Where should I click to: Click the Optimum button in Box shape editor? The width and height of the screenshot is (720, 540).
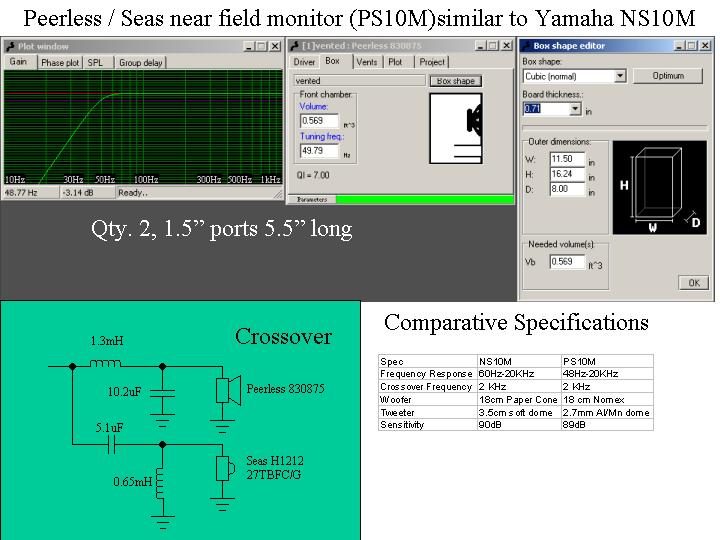(668, 76)
